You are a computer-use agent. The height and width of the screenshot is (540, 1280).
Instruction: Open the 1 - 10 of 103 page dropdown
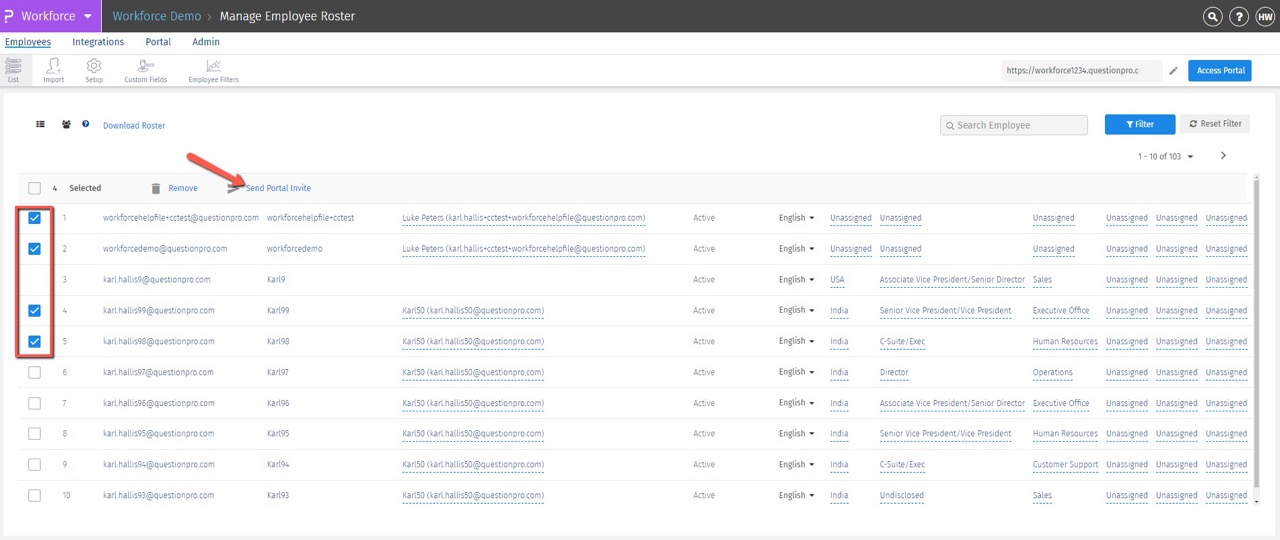(1165, 156)
